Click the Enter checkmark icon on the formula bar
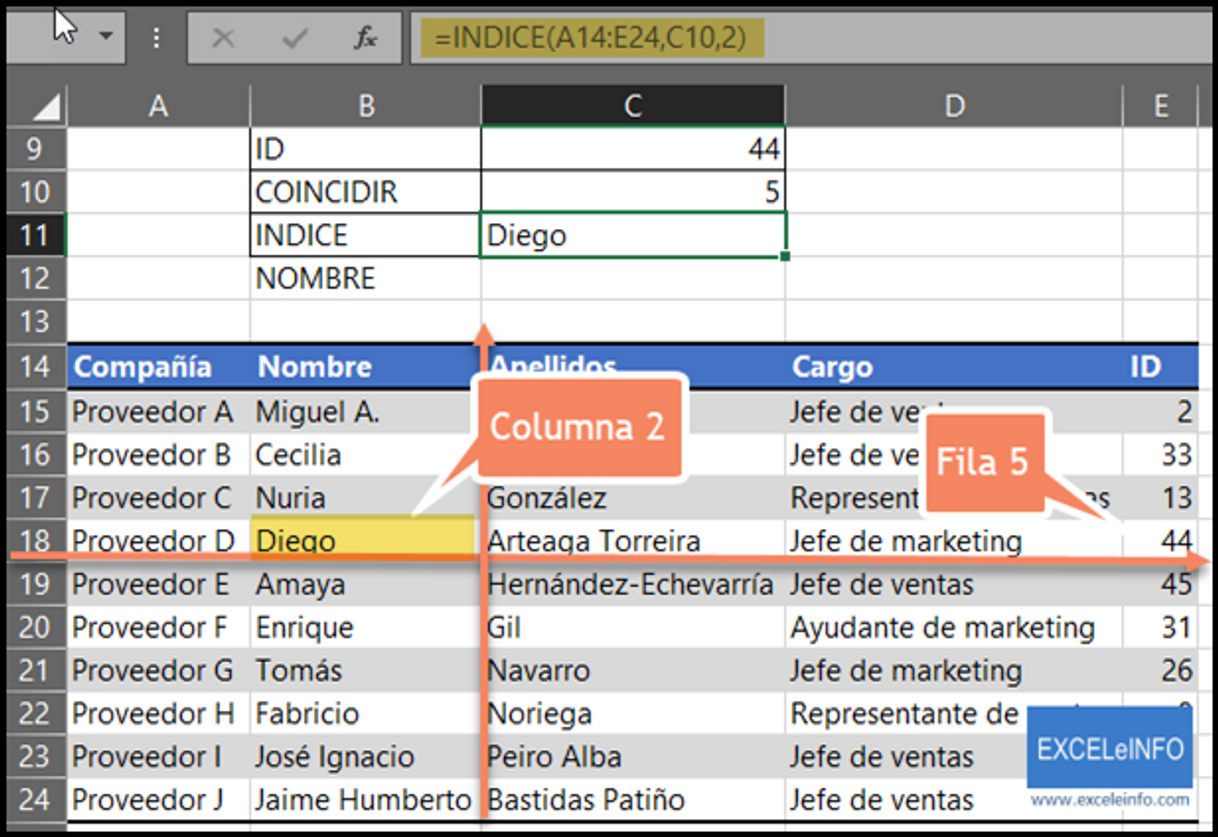 (293, 37)
